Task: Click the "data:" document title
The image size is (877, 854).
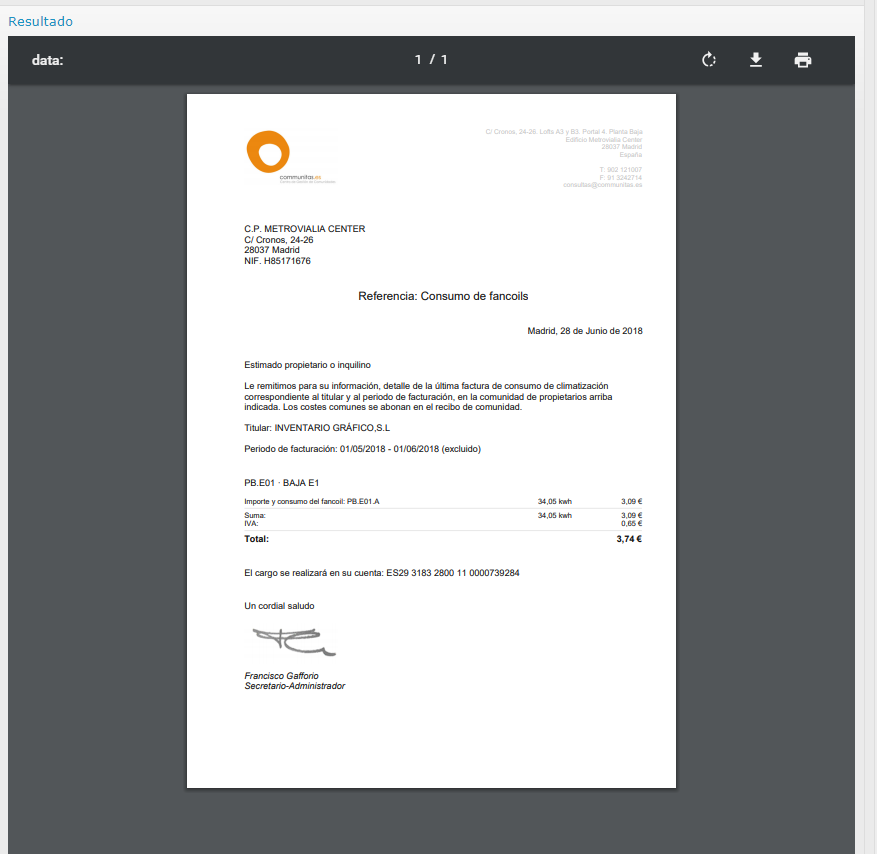Action: (x=47, y=60)
